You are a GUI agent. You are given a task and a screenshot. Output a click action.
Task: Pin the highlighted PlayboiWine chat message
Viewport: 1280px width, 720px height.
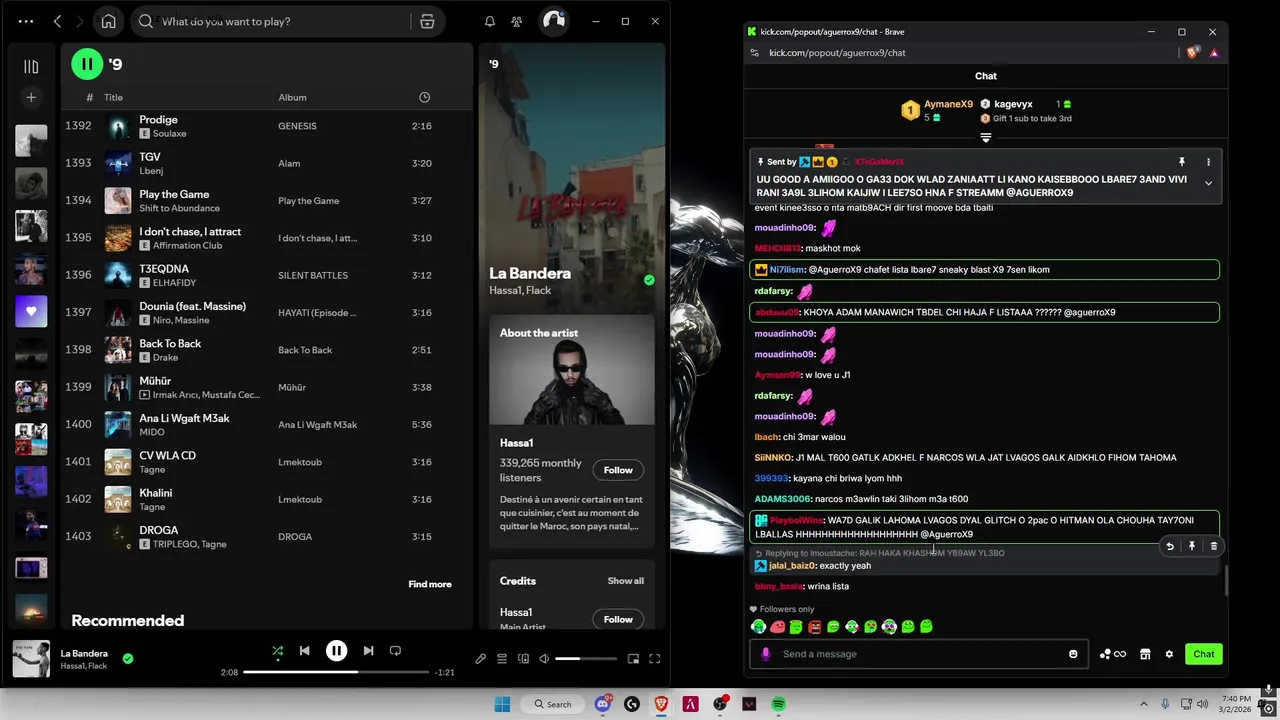(1192, 546)
